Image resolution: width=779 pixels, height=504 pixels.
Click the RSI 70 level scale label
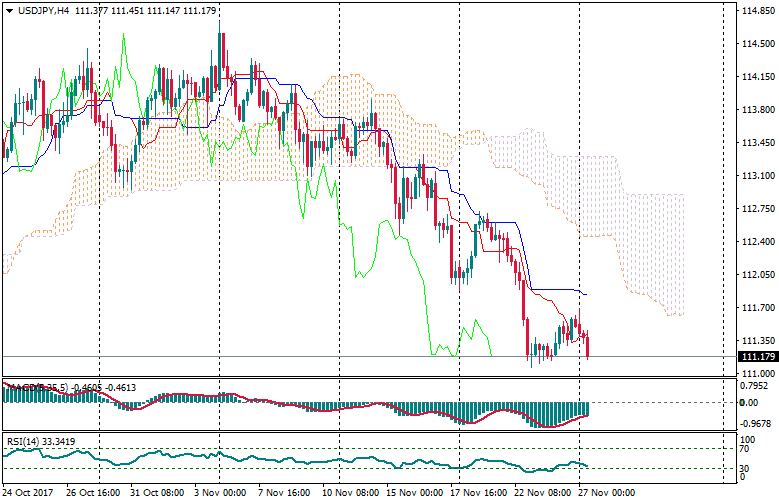[x=746, y=448]
